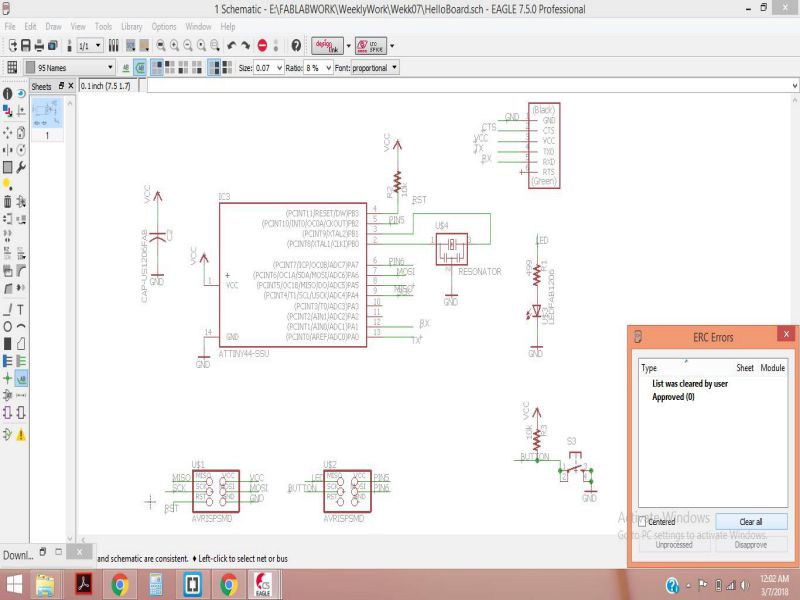This screenshot has height=600, width=800.
Task: Click the Save icon in the toolbar
Action: tap(26, 45)
